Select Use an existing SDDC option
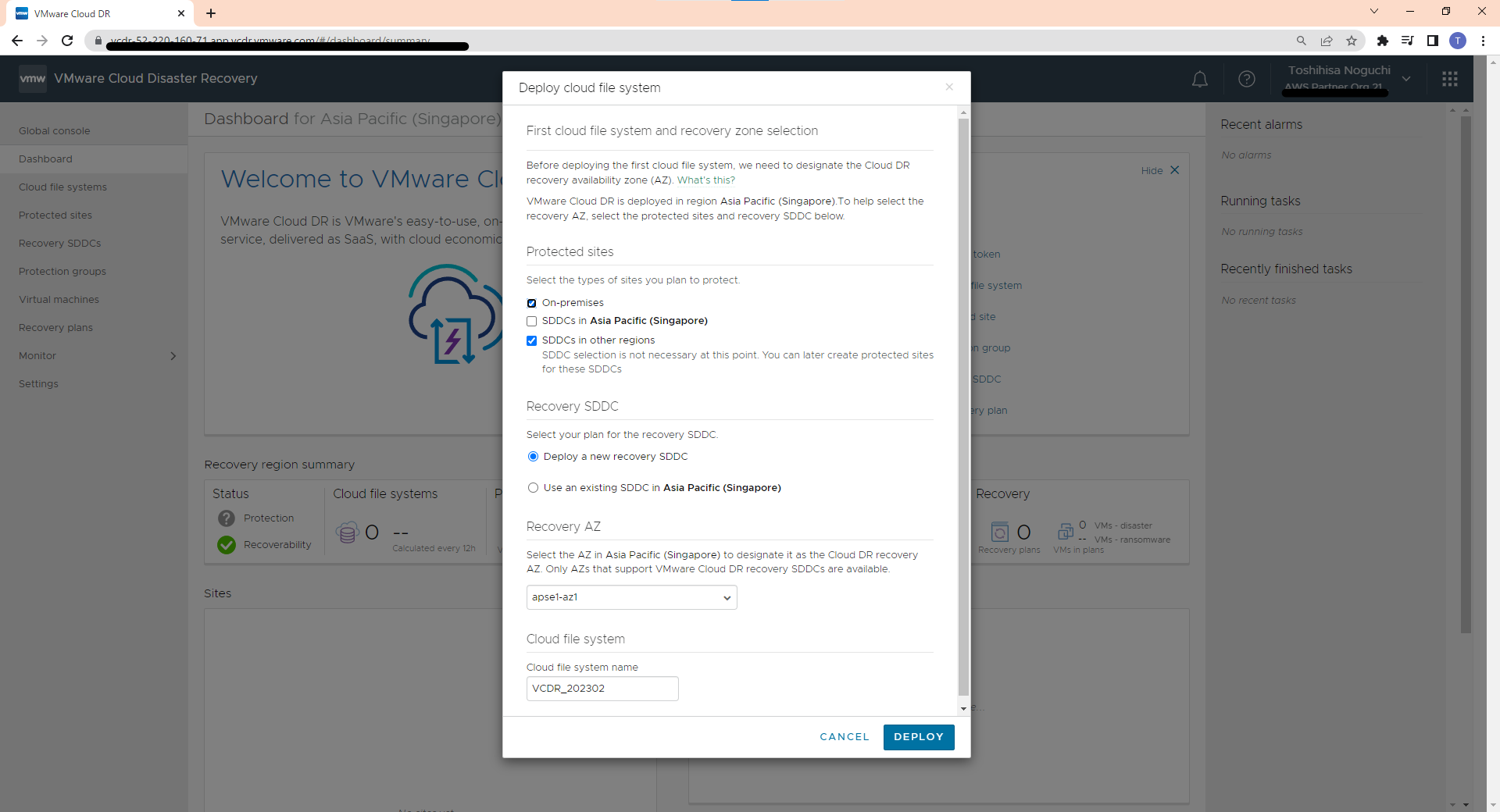This screenshot has height=812, width=1500. (x=533, y=488)
